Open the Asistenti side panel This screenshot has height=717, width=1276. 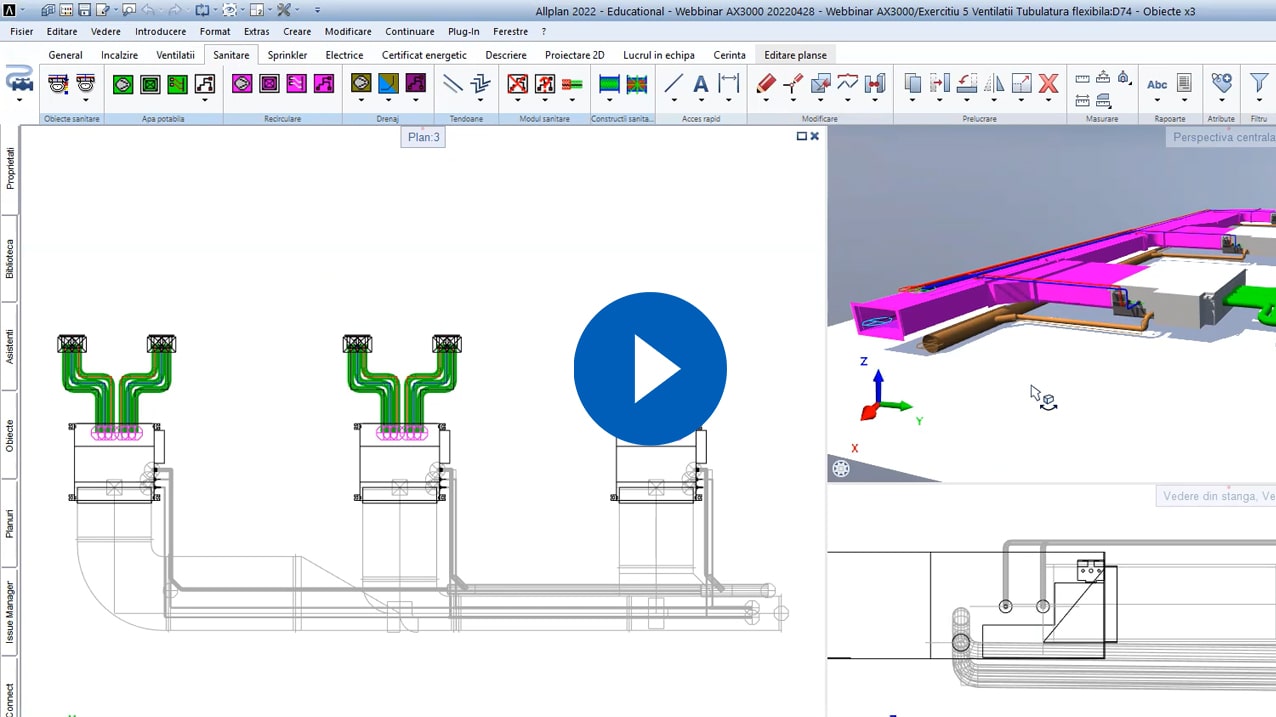[x=10, y=347]
